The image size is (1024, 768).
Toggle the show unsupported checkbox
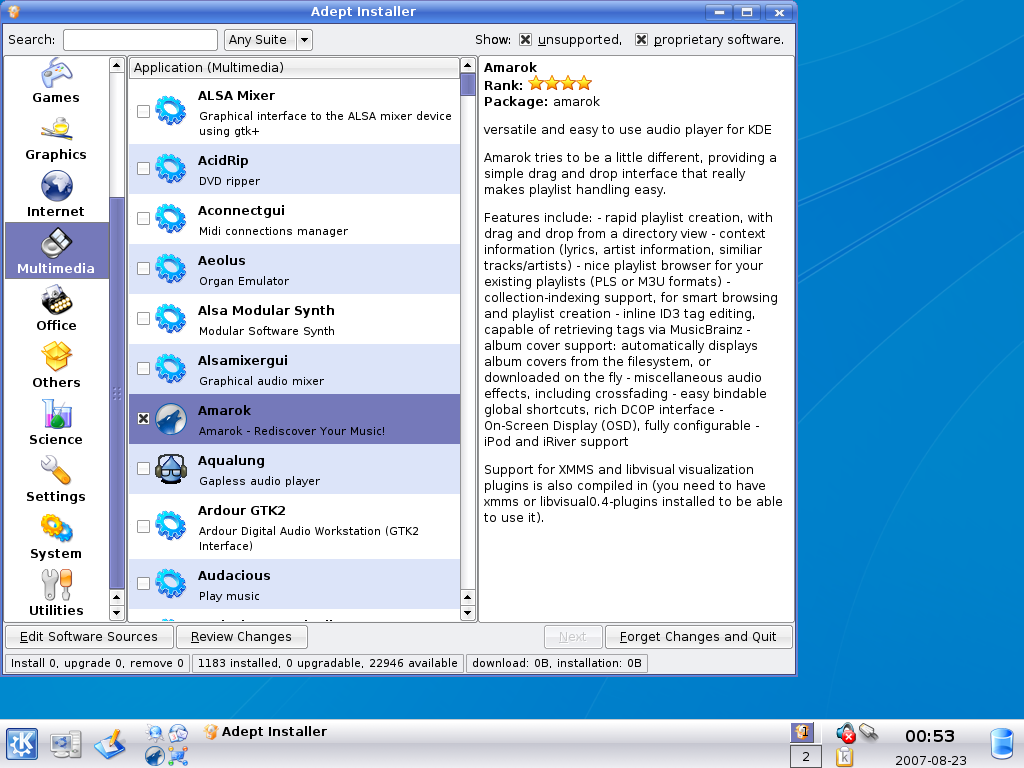coord(525,40)
